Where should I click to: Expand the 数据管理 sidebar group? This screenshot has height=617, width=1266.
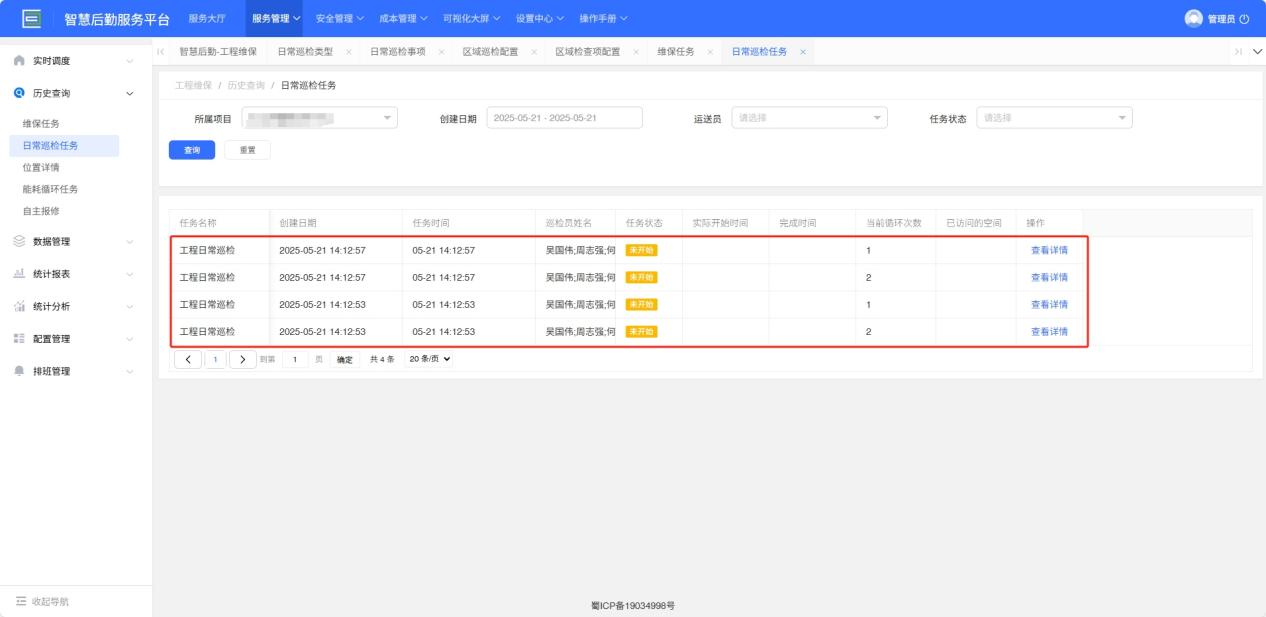coord(130,241)
